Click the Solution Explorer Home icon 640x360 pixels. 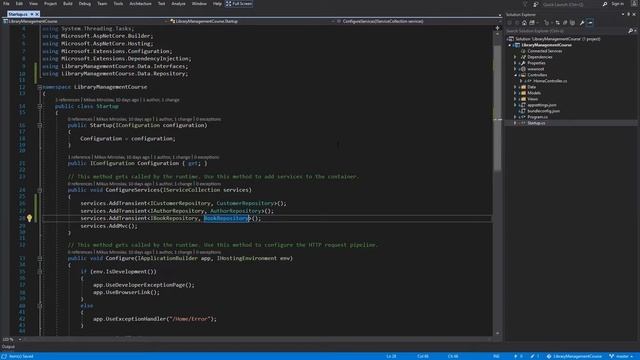pos(524,23)
